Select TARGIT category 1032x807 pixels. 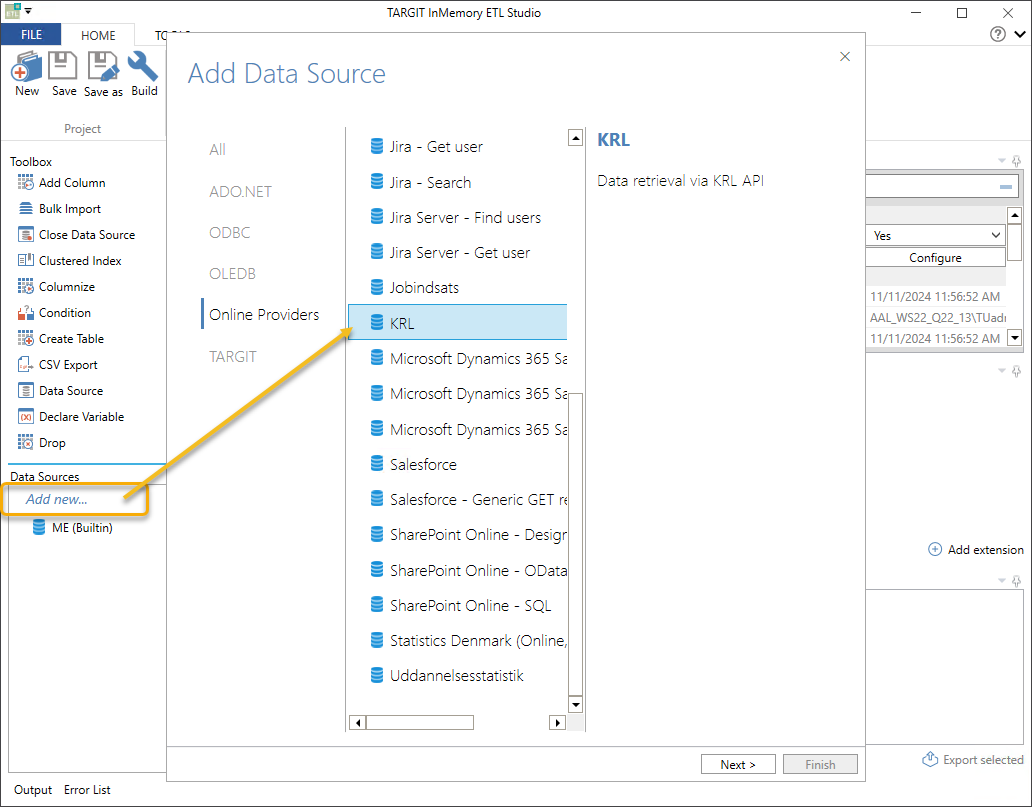(233, 356)
